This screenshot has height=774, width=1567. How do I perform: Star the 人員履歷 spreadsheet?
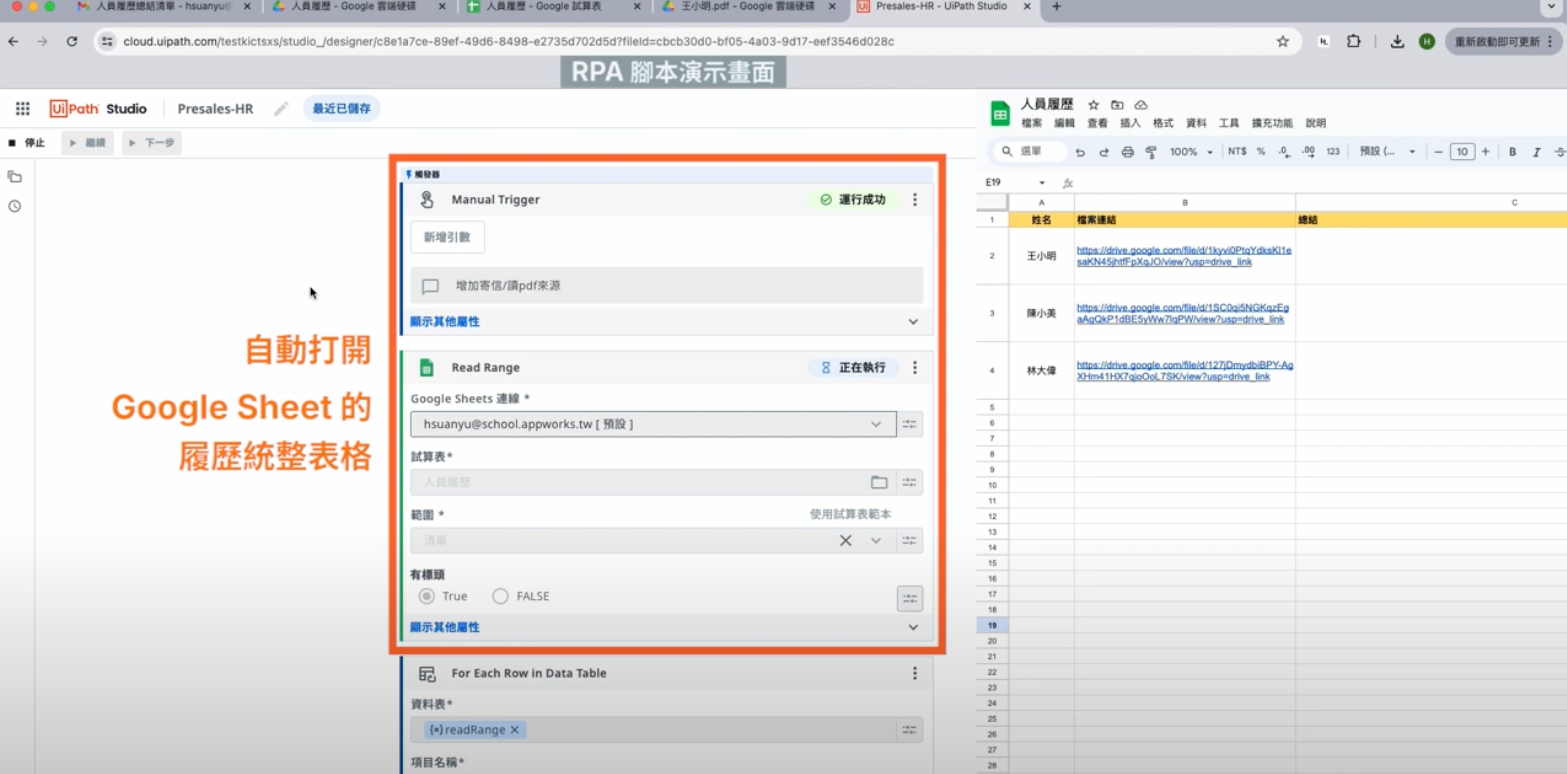(1093, 105)
